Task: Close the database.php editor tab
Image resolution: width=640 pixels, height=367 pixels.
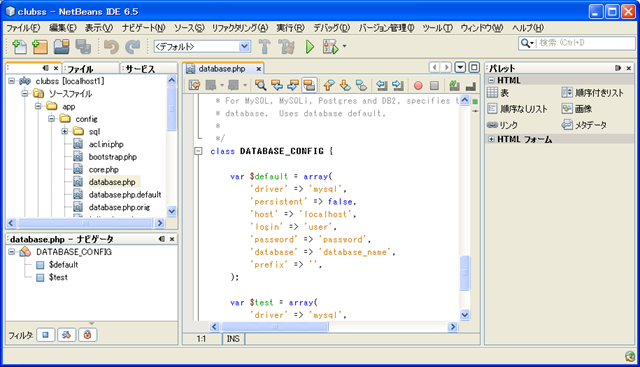Action: coord(258,69)
